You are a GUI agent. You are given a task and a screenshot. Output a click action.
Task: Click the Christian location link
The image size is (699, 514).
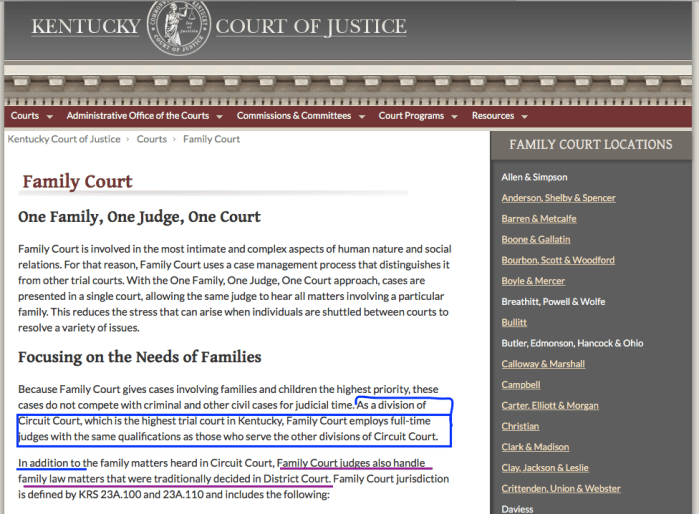pyautogui.click(x=519, y=426)
